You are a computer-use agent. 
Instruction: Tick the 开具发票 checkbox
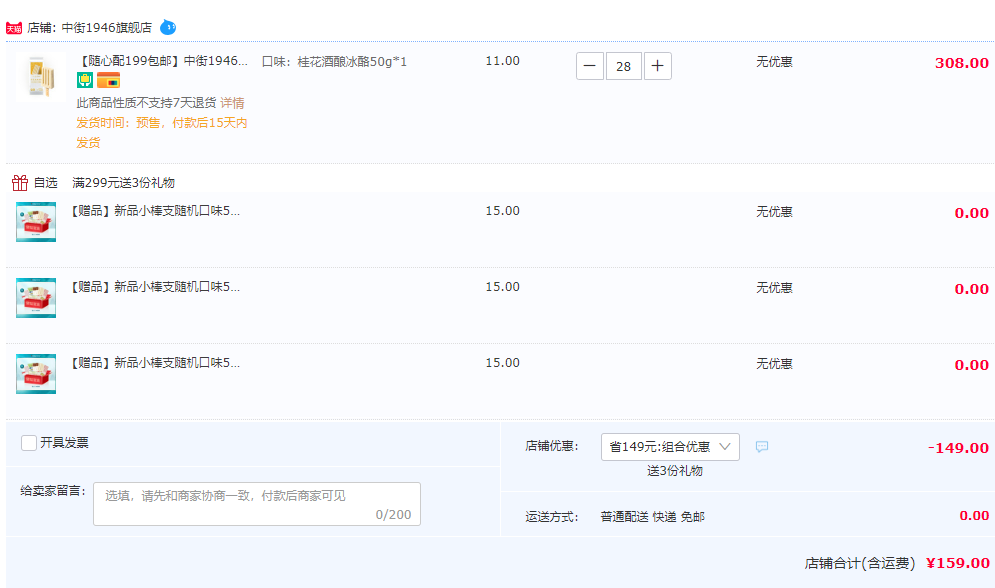[x=29, y=443]
